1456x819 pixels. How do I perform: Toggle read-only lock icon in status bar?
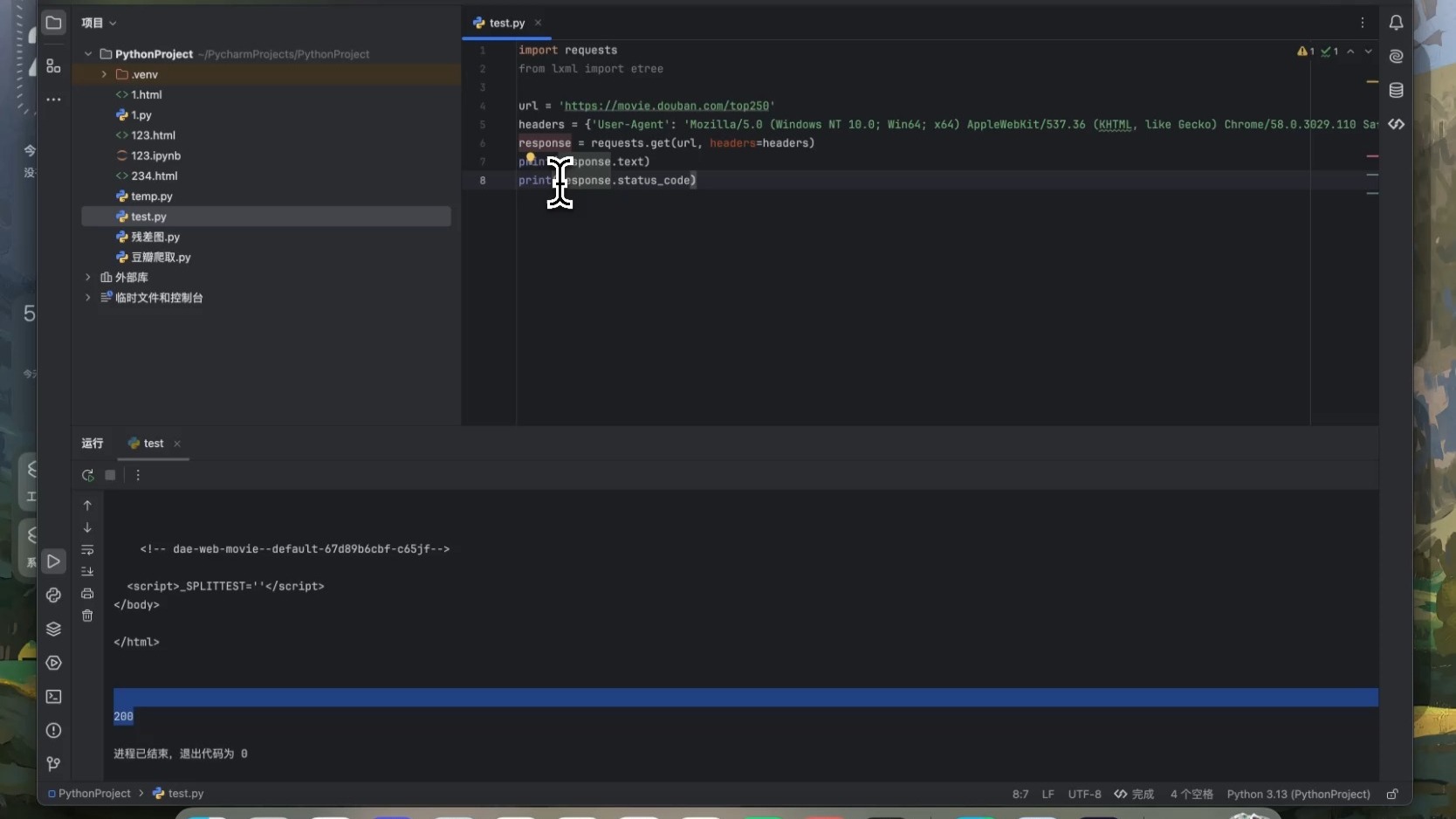tap(1392, 794)
